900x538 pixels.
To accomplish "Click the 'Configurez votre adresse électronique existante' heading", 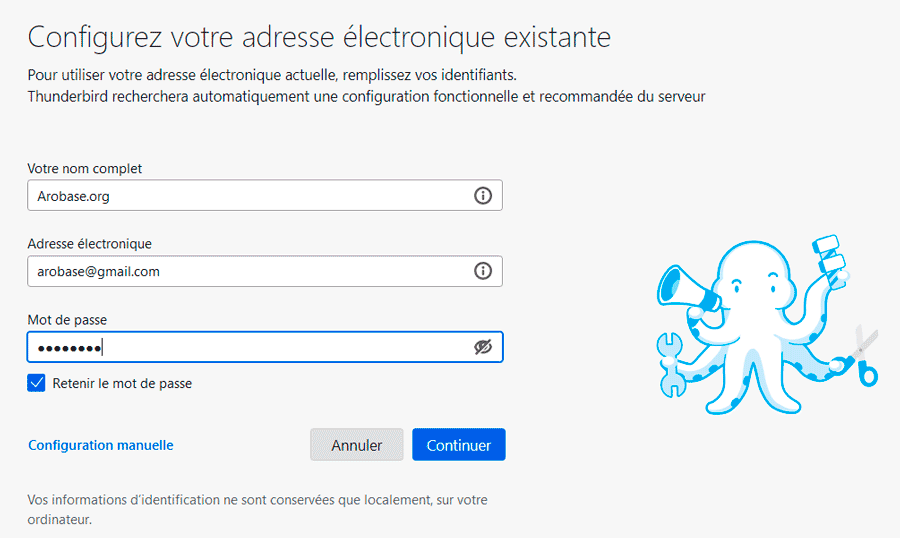I will click(x=319, y=37).
